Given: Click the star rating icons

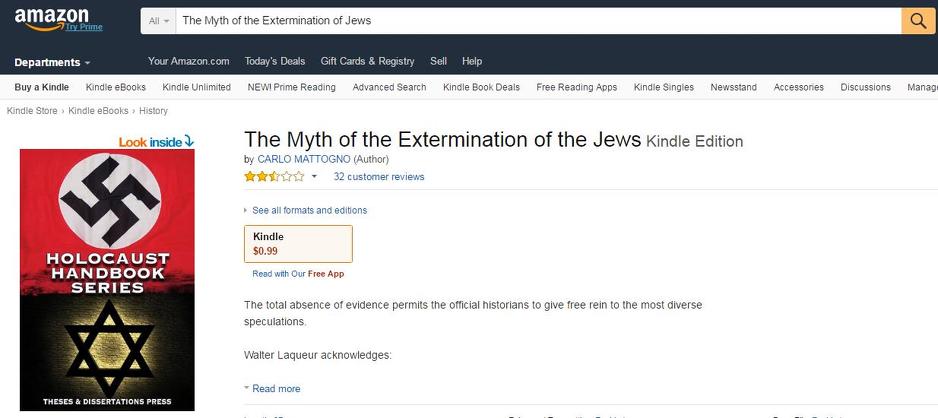Looking at the screenshot, I should [274, 177].
